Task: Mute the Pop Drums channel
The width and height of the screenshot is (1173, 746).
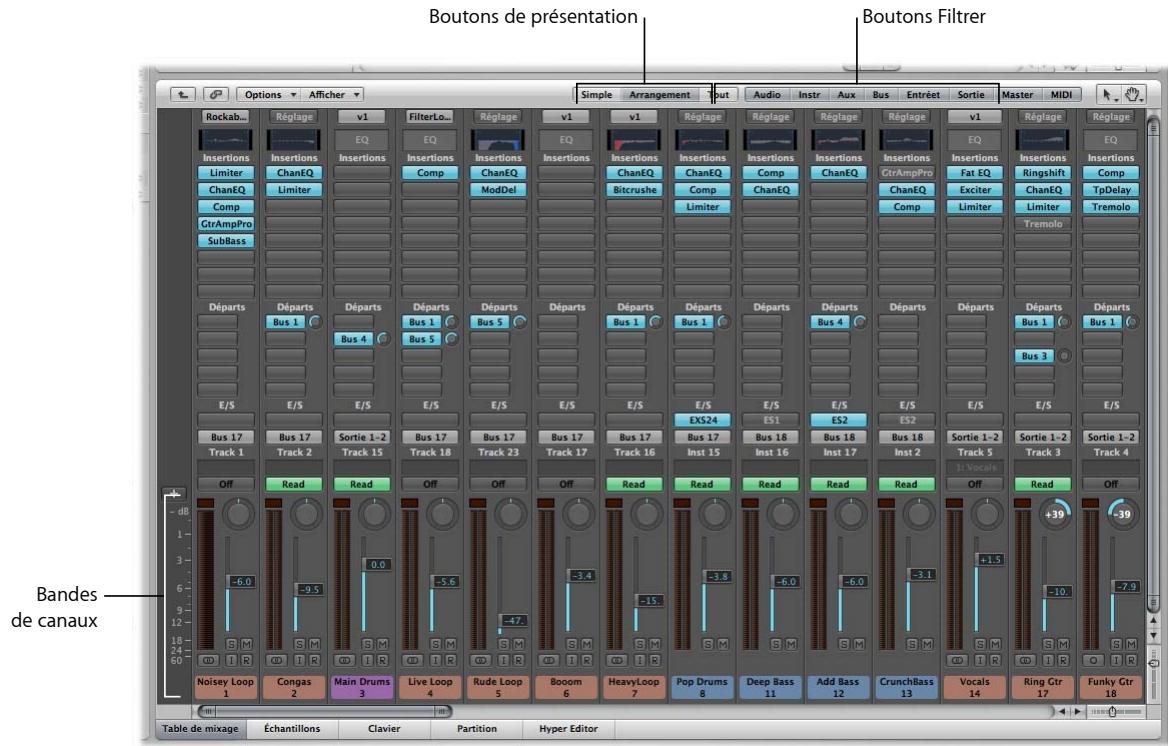Action: (723, 644)
